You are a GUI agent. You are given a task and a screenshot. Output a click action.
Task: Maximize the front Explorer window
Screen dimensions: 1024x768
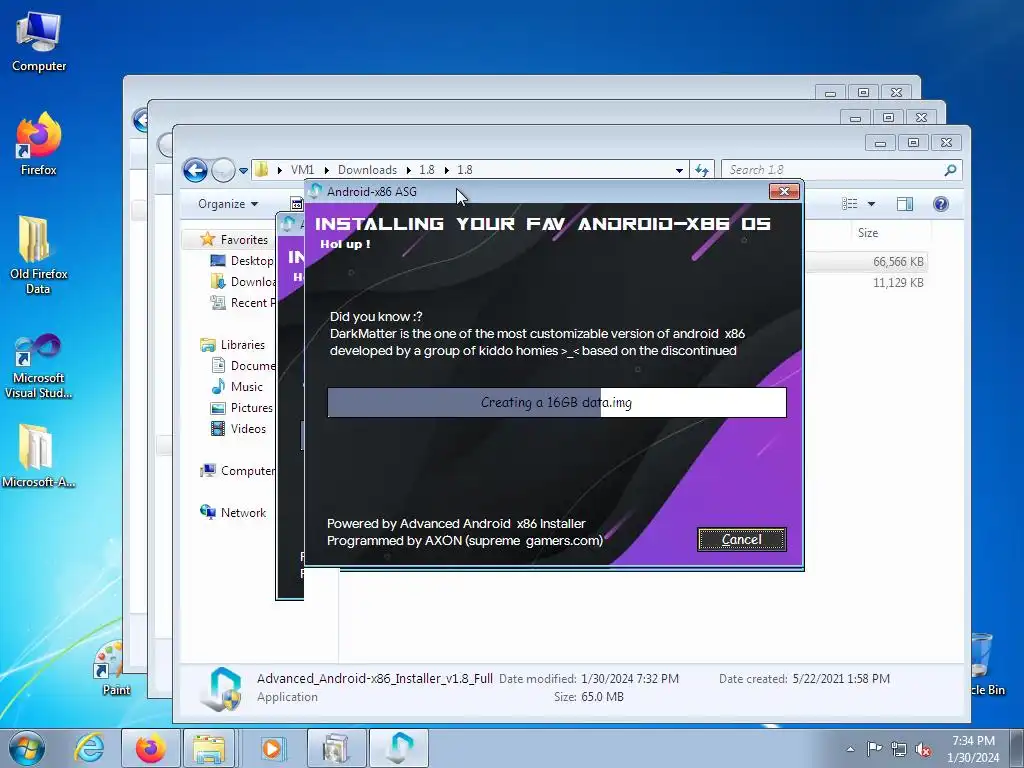tap(913, 142)
